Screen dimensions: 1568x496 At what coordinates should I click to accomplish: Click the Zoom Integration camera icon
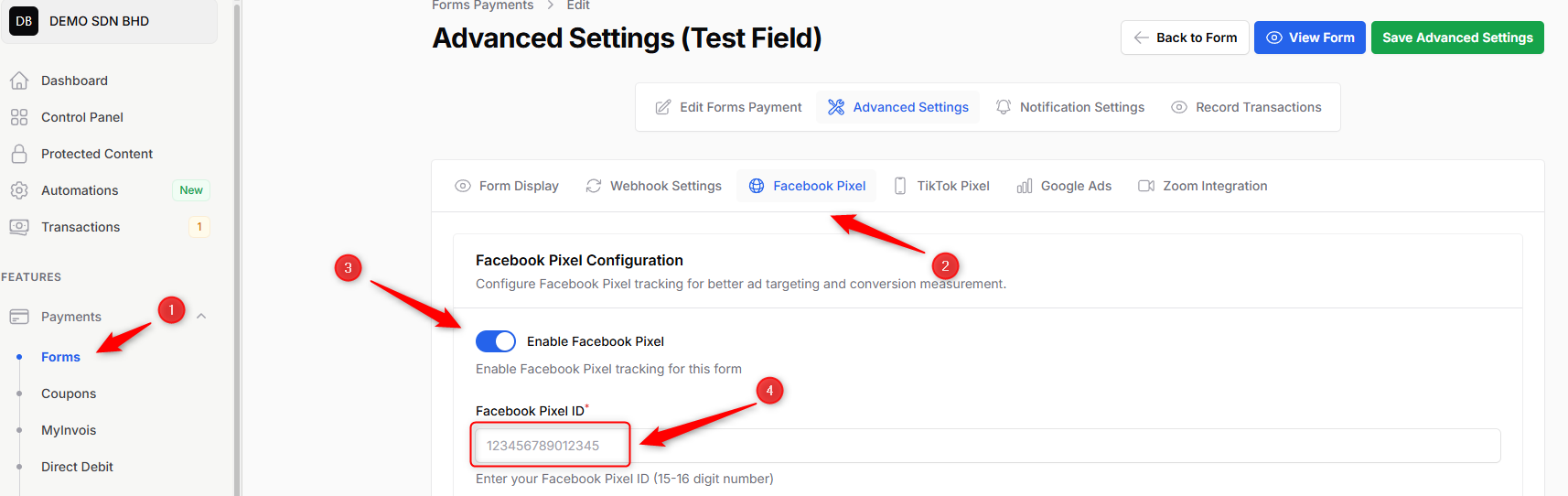point(1146,186)
